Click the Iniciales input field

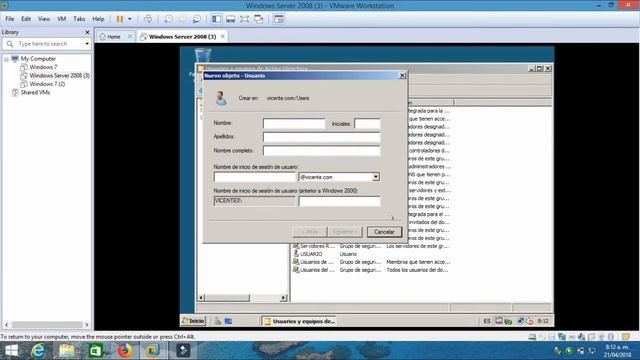tap(367, 123)
